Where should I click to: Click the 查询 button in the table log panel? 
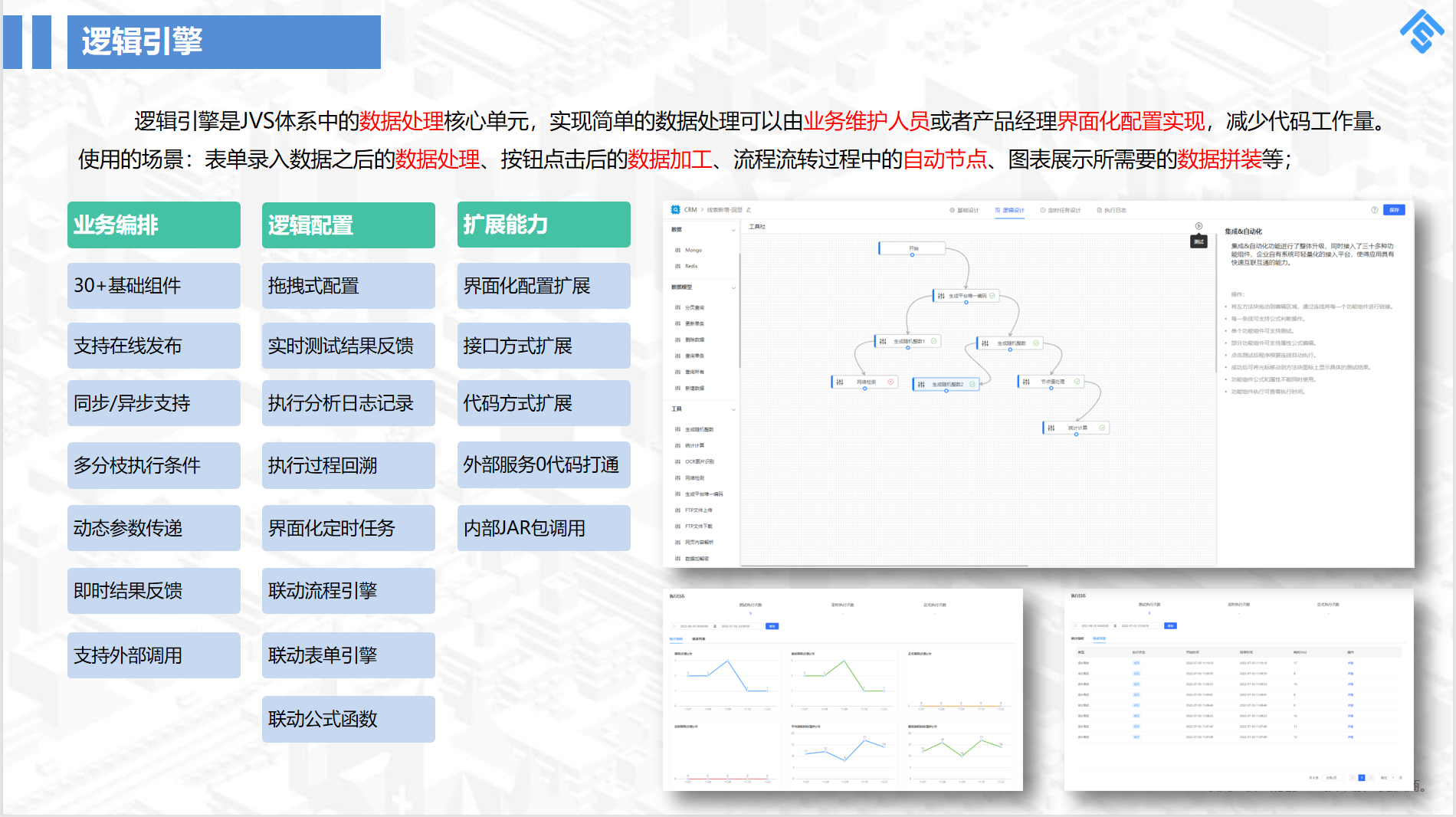click(x=1170, y=625)
